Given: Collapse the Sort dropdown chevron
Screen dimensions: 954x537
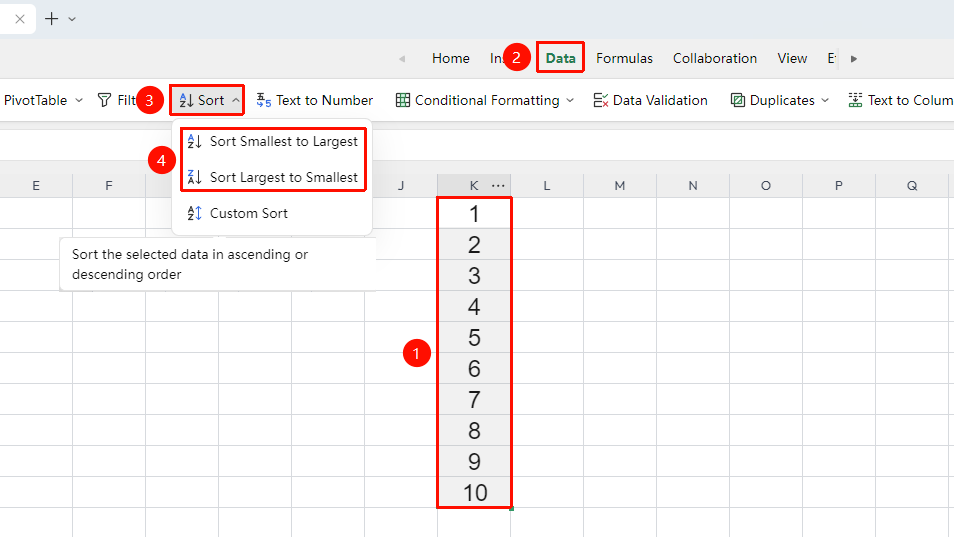Looking at the screenshot, I should (x=235, y=100).
